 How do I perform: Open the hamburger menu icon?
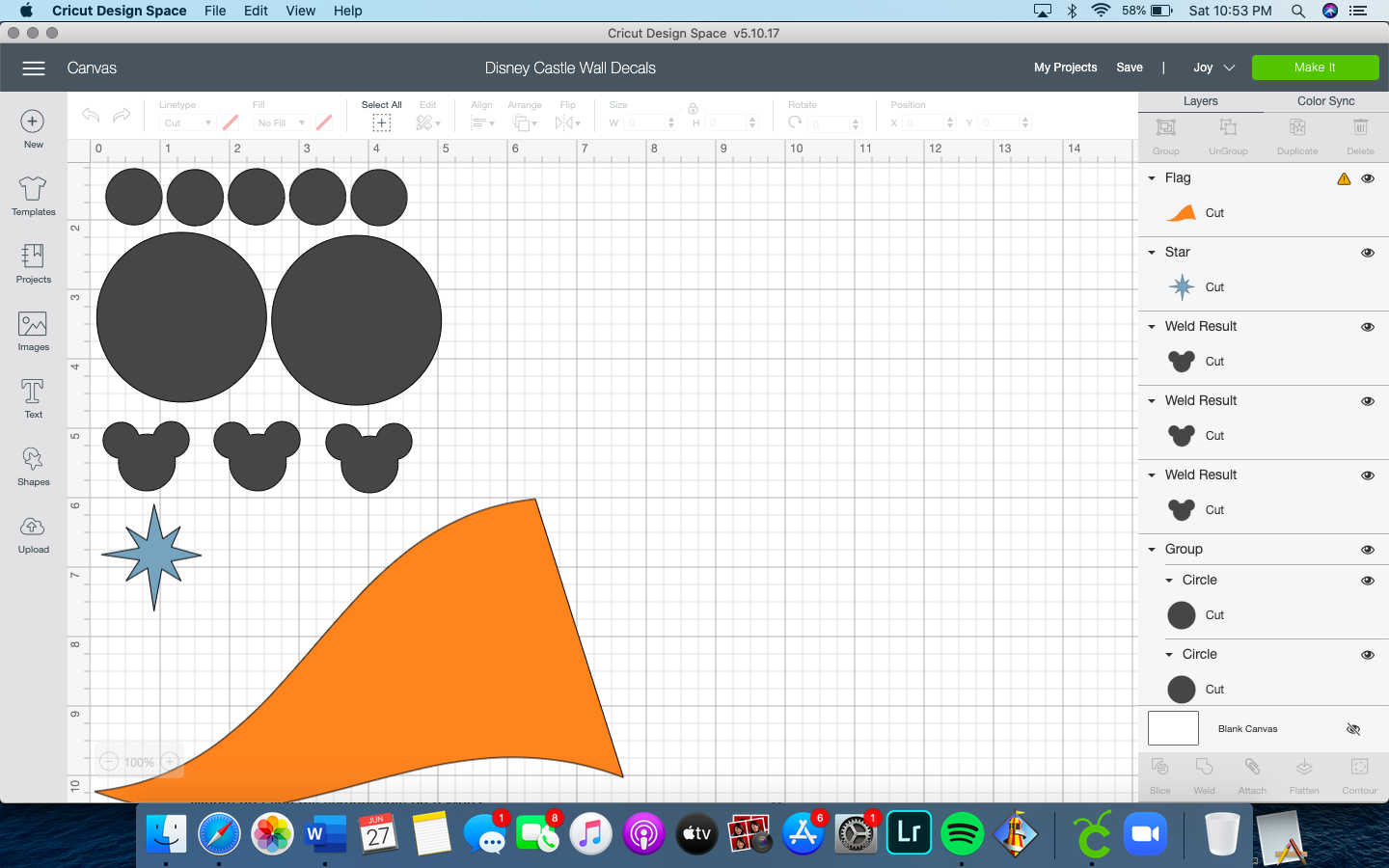point(34,68)
